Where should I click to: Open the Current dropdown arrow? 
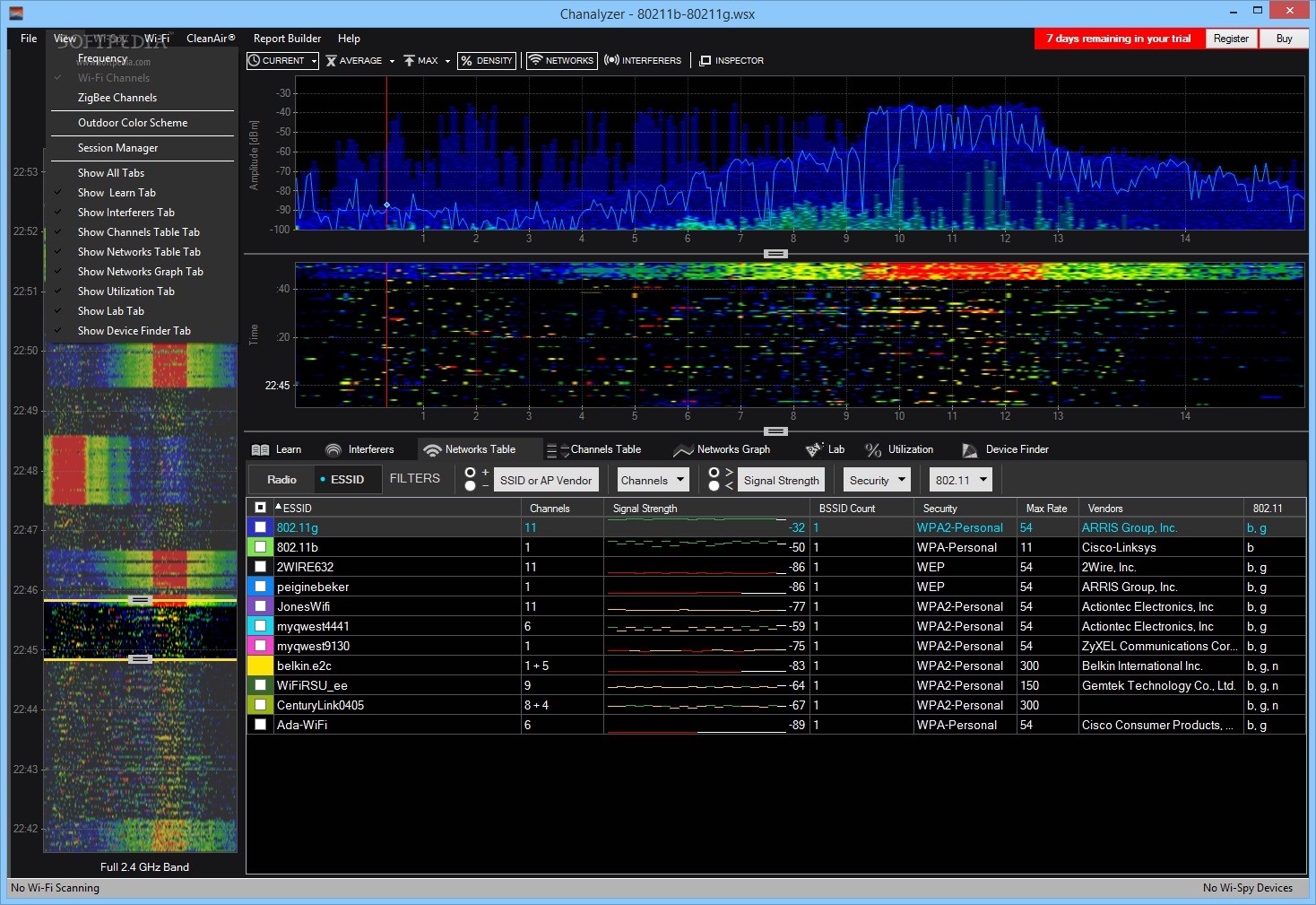point(314,61)
